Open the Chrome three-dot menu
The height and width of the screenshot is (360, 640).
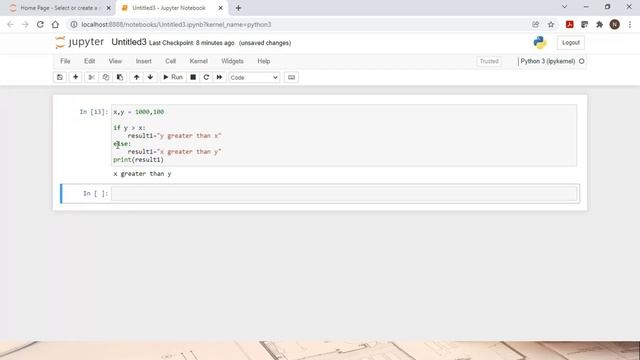click(x=630, y=25)
